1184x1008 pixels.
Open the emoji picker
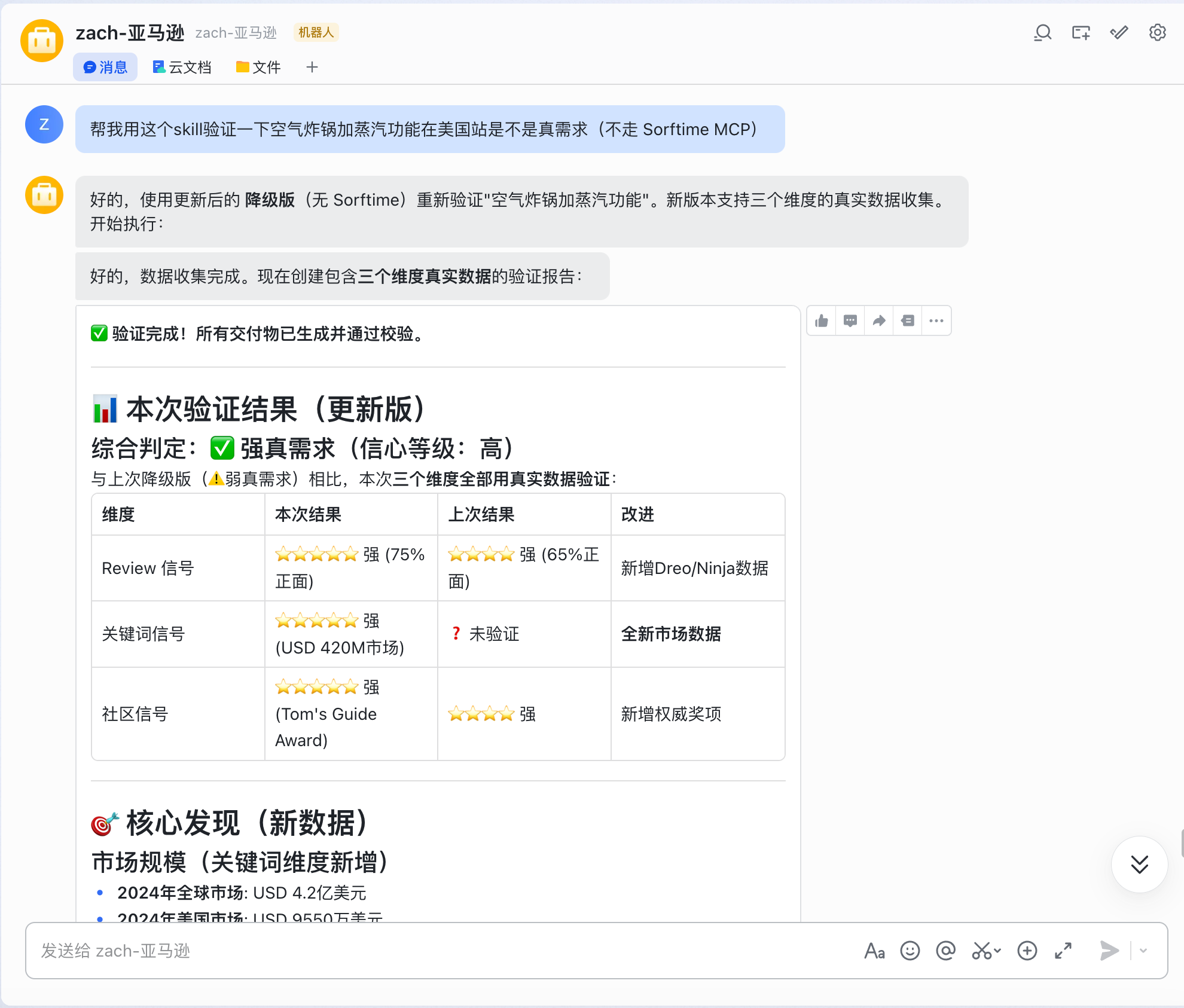[910, 951]
